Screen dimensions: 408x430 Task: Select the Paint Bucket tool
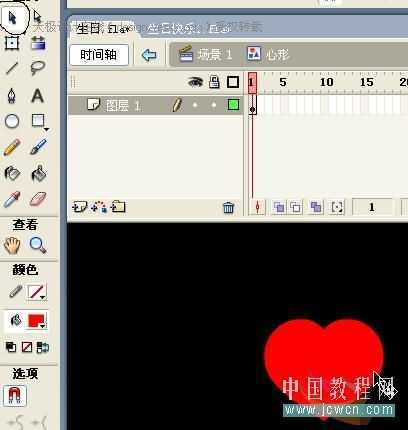click(x=38, y=173)
